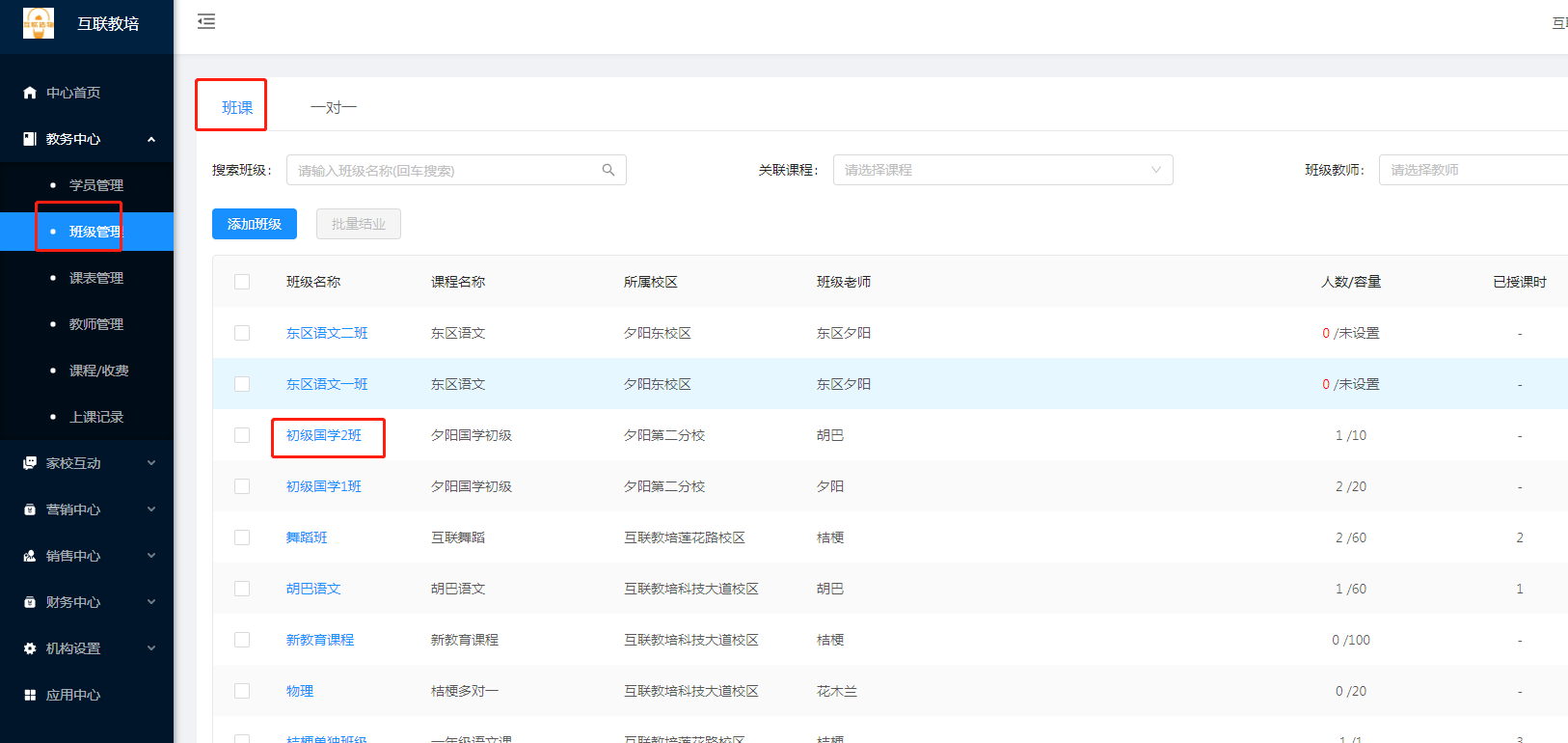Open class link 东区语文一班
The width and height of the screenshot is (1568, 743).
point(327,384)
